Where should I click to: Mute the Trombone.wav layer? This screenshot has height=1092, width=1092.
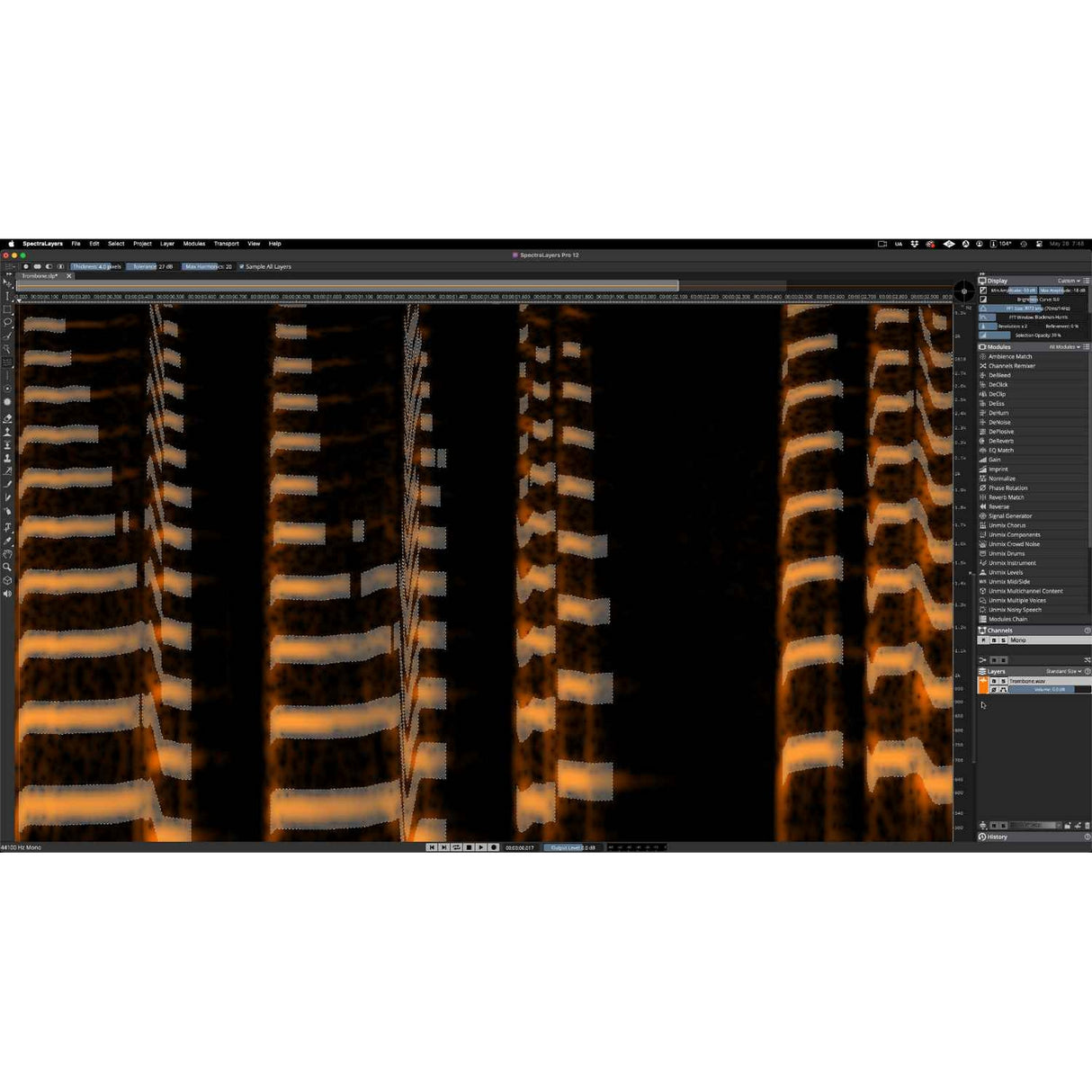tap(994, 681)
